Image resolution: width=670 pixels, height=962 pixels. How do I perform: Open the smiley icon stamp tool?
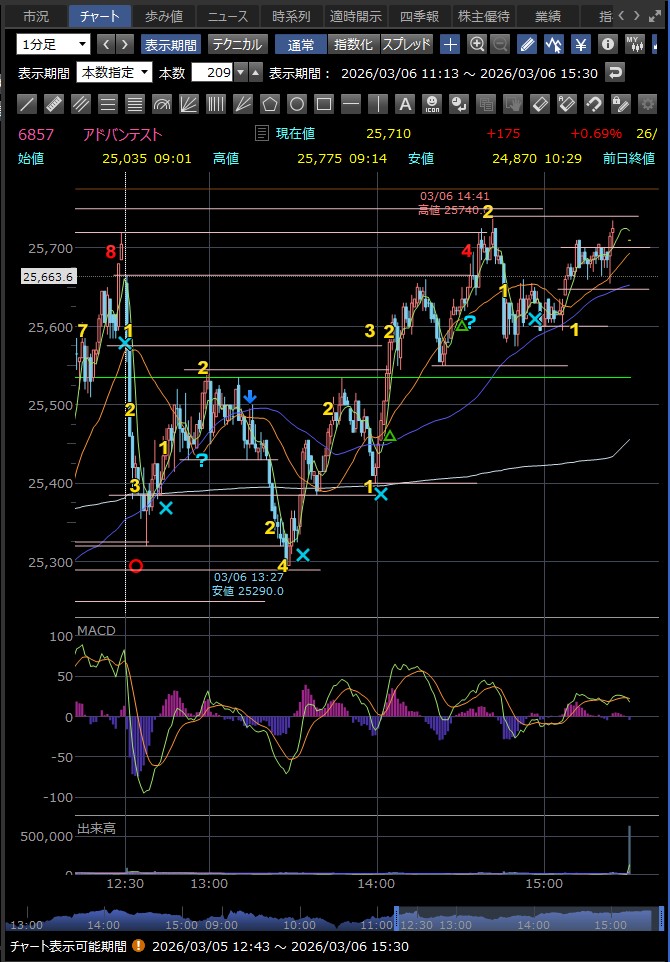click(431, 103)
